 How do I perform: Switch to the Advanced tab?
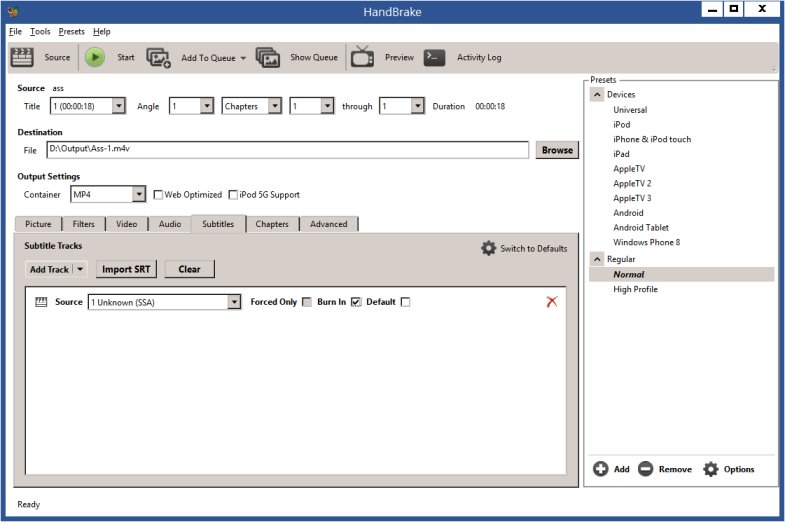328,224
